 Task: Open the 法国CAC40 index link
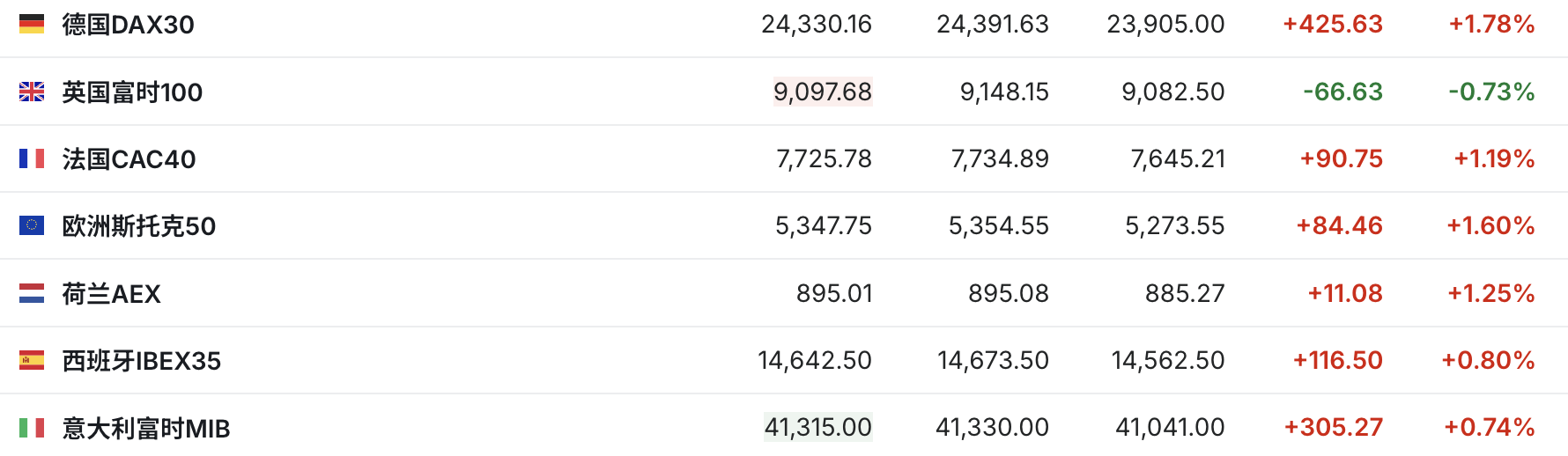129,159
